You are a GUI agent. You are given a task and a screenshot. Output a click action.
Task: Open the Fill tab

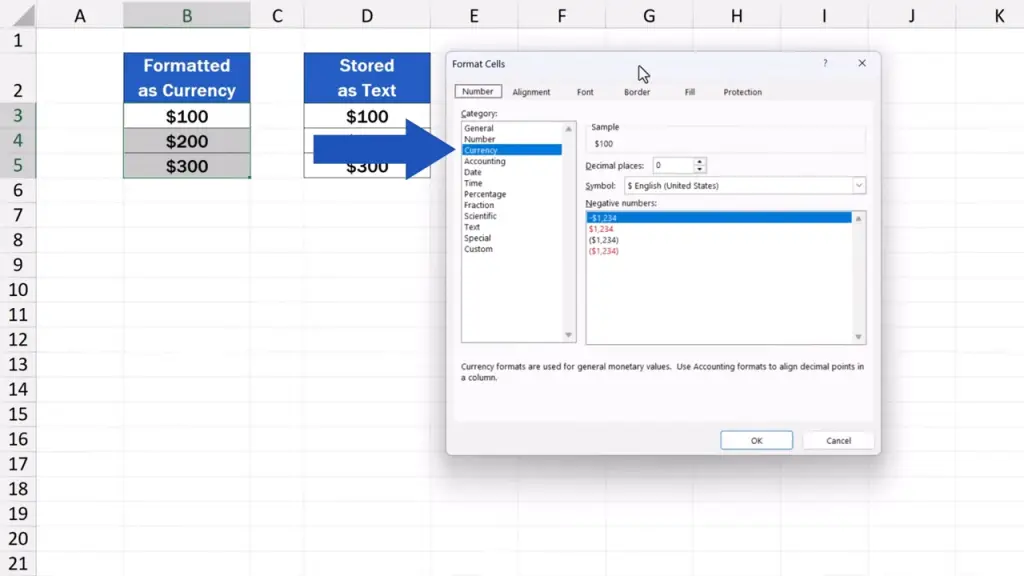(690, 92)
